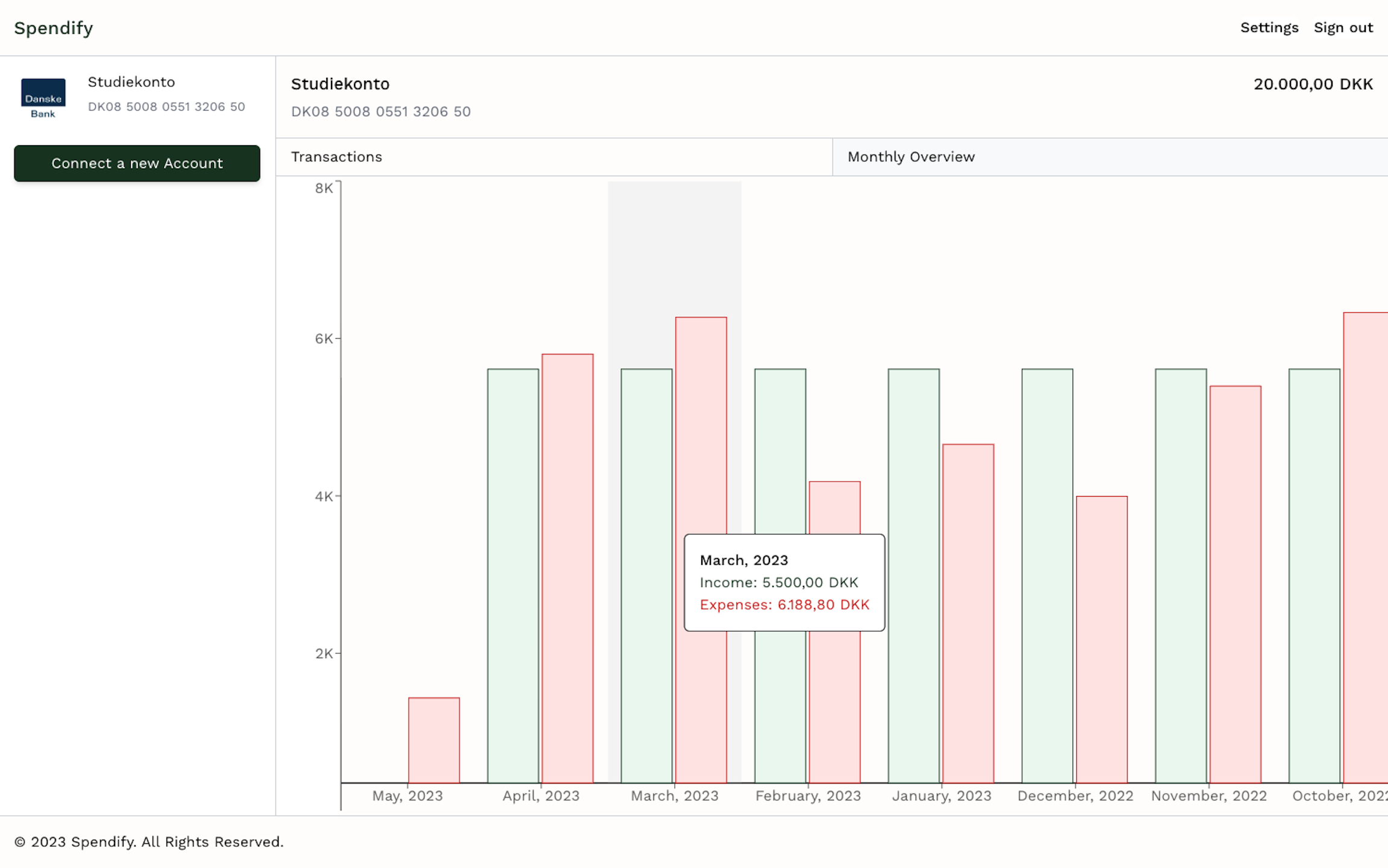Click the 2K y-axis label
The image size is (1388, 868).
point(324,653)
